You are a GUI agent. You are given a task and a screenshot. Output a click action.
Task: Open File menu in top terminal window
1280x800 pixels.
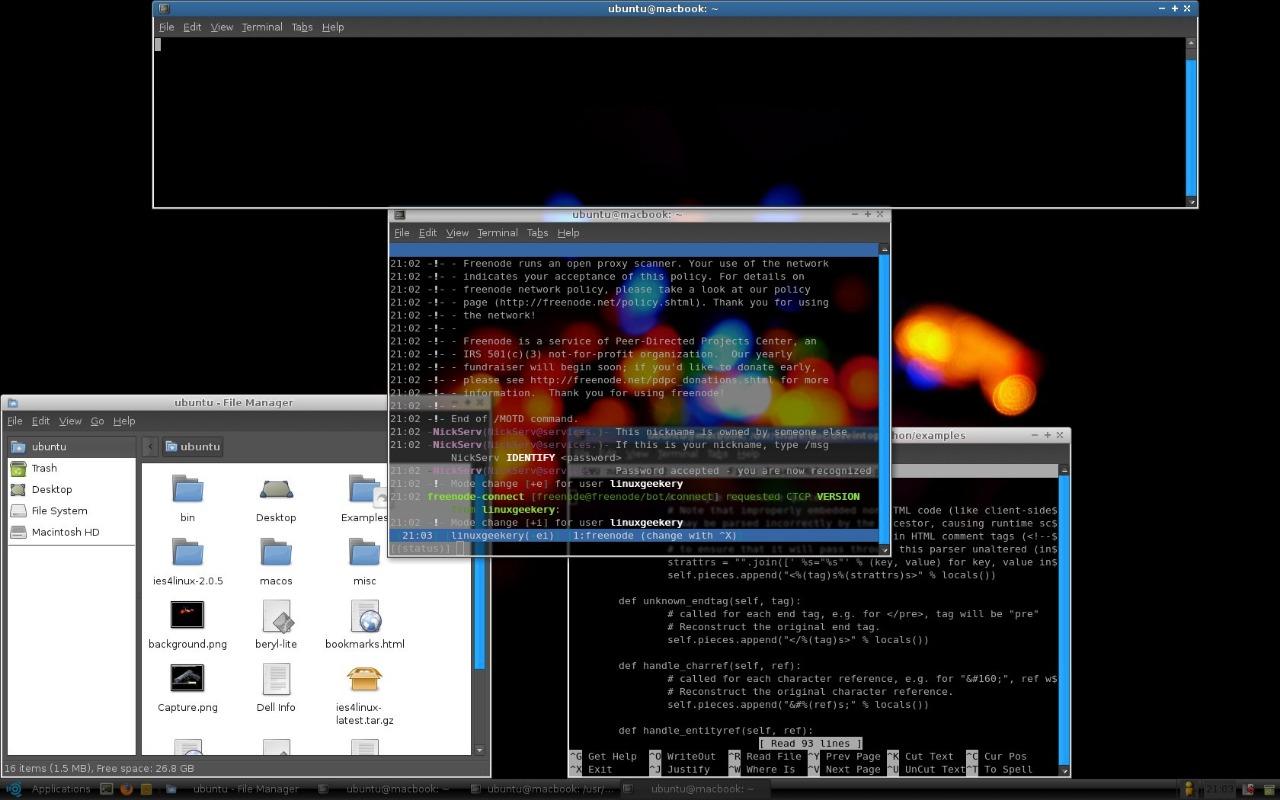click(166, 27)
